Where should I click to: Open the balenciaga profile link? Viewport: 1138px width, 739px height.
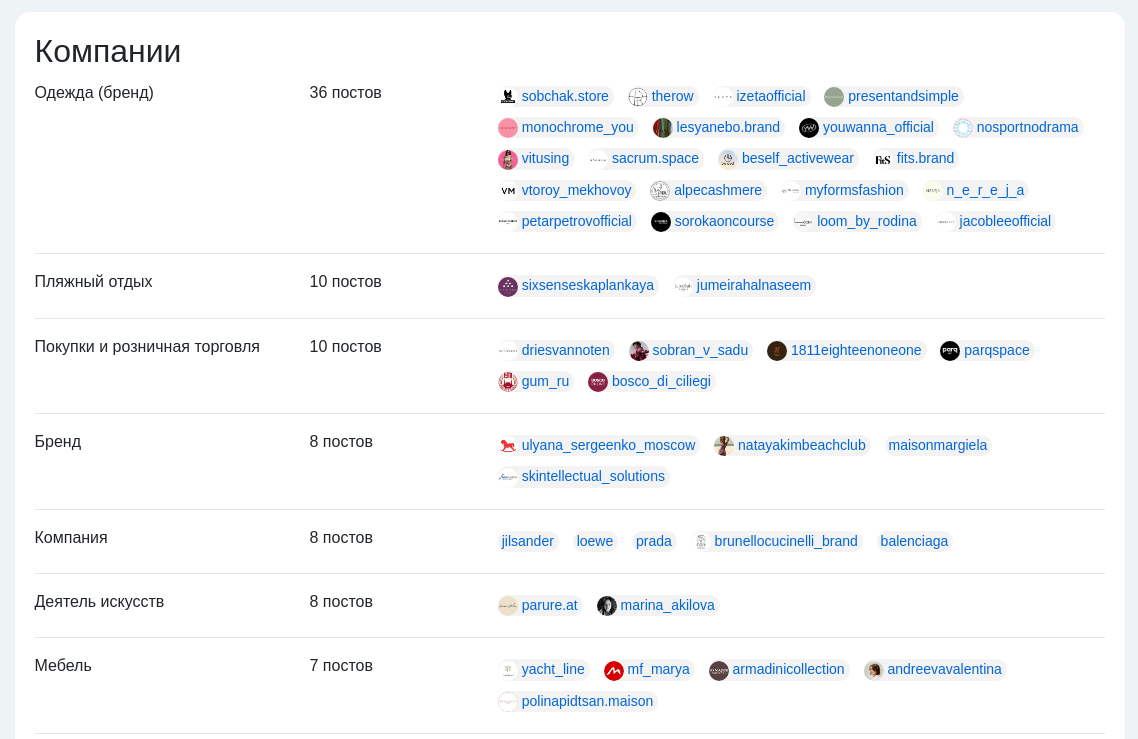tap(914, 541)
